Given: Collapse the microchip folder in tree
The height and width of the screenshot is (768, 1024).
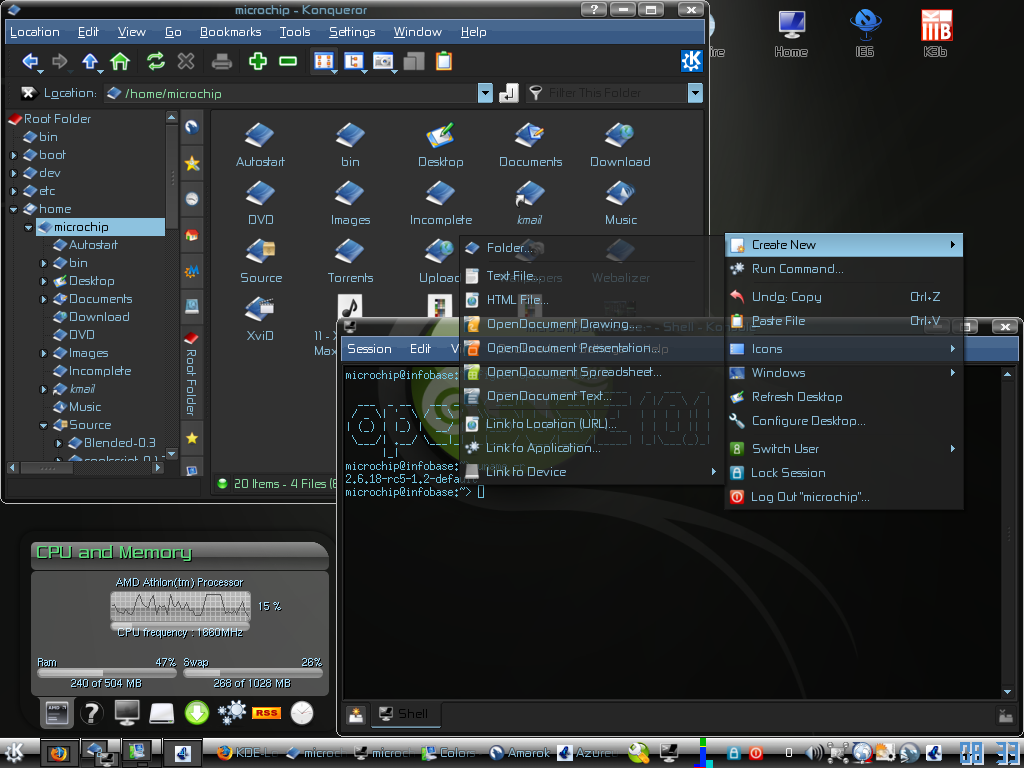Looking at the screenshot, I should (29, 227).
